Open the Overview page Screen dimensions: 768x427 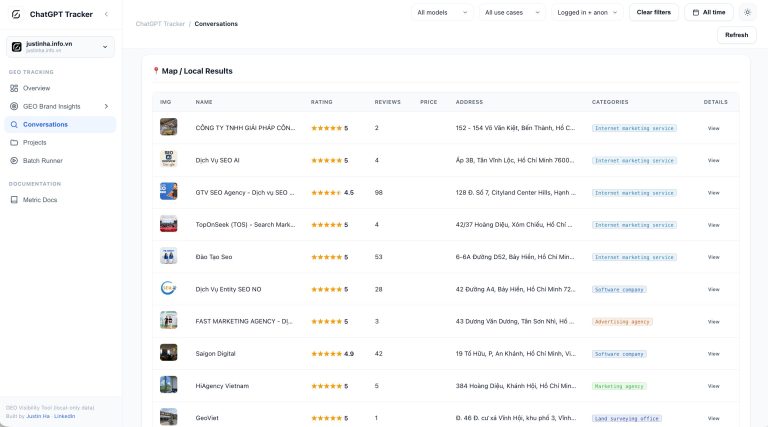click(x=36, y=88)
